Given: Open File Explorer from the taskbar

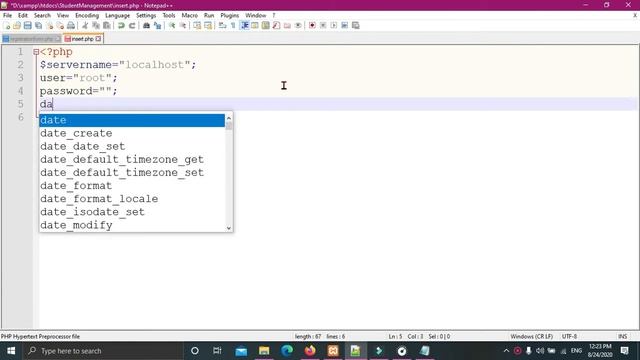Looking at the screenshot, I should click(264, 351).
